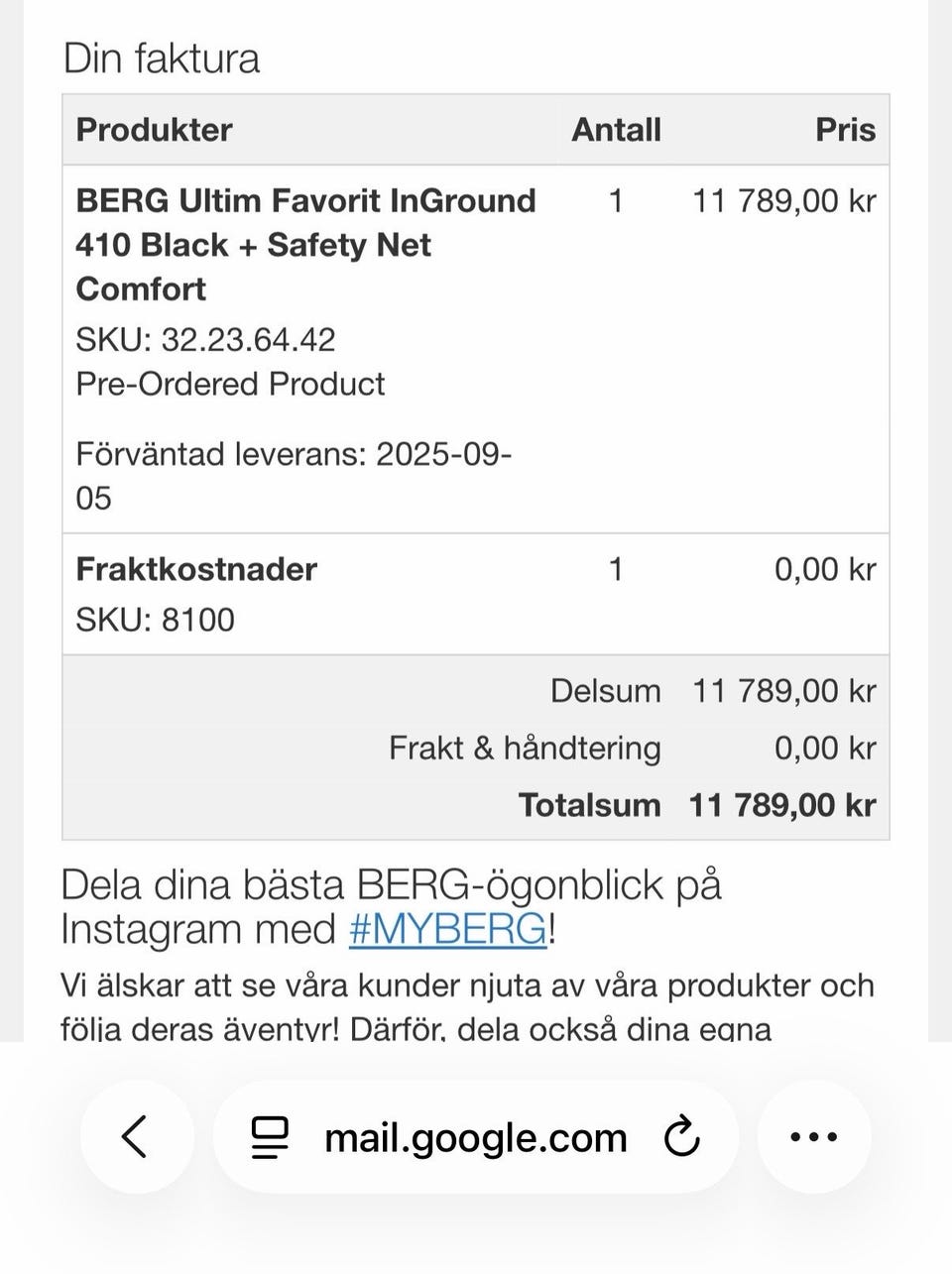Click the Förväntad leverans delivery date
This screenshot has width=952, height=1274.
coord(294,476)
